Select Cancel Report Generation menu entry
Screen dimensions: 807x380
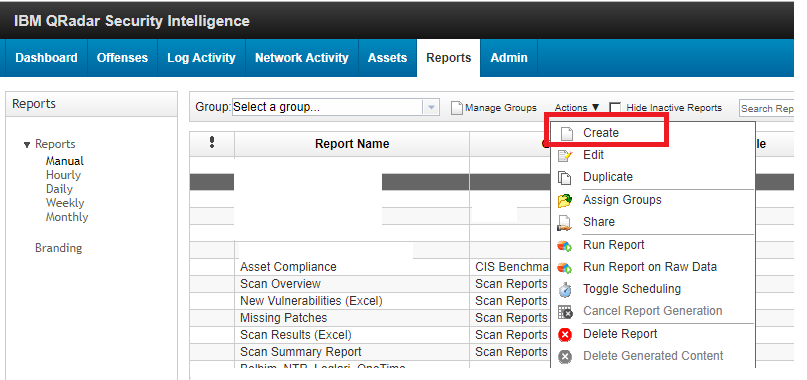click(x=653, y=311)
